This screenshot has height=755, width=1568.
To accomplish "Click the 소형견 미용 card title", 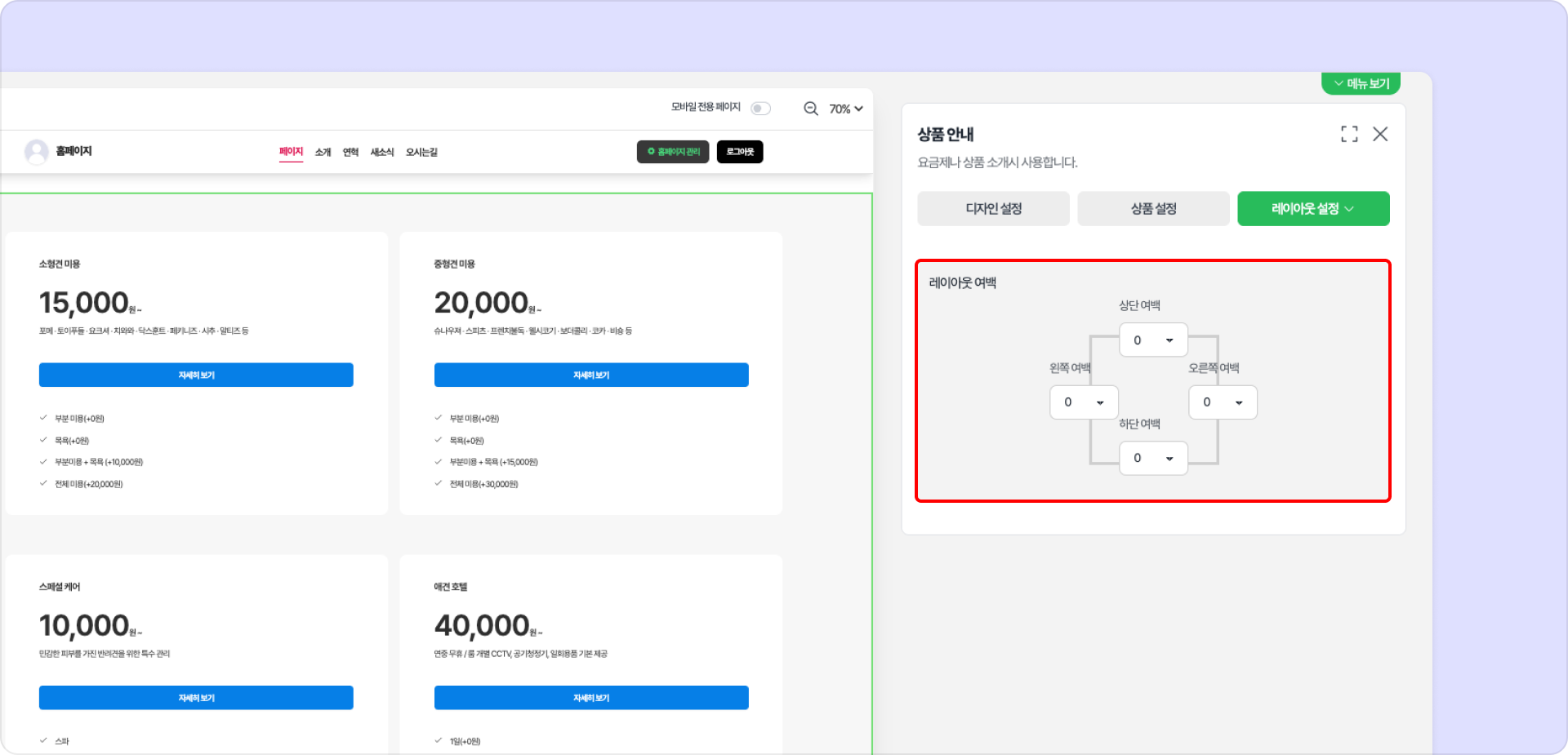I will click(x=60, y=264).
